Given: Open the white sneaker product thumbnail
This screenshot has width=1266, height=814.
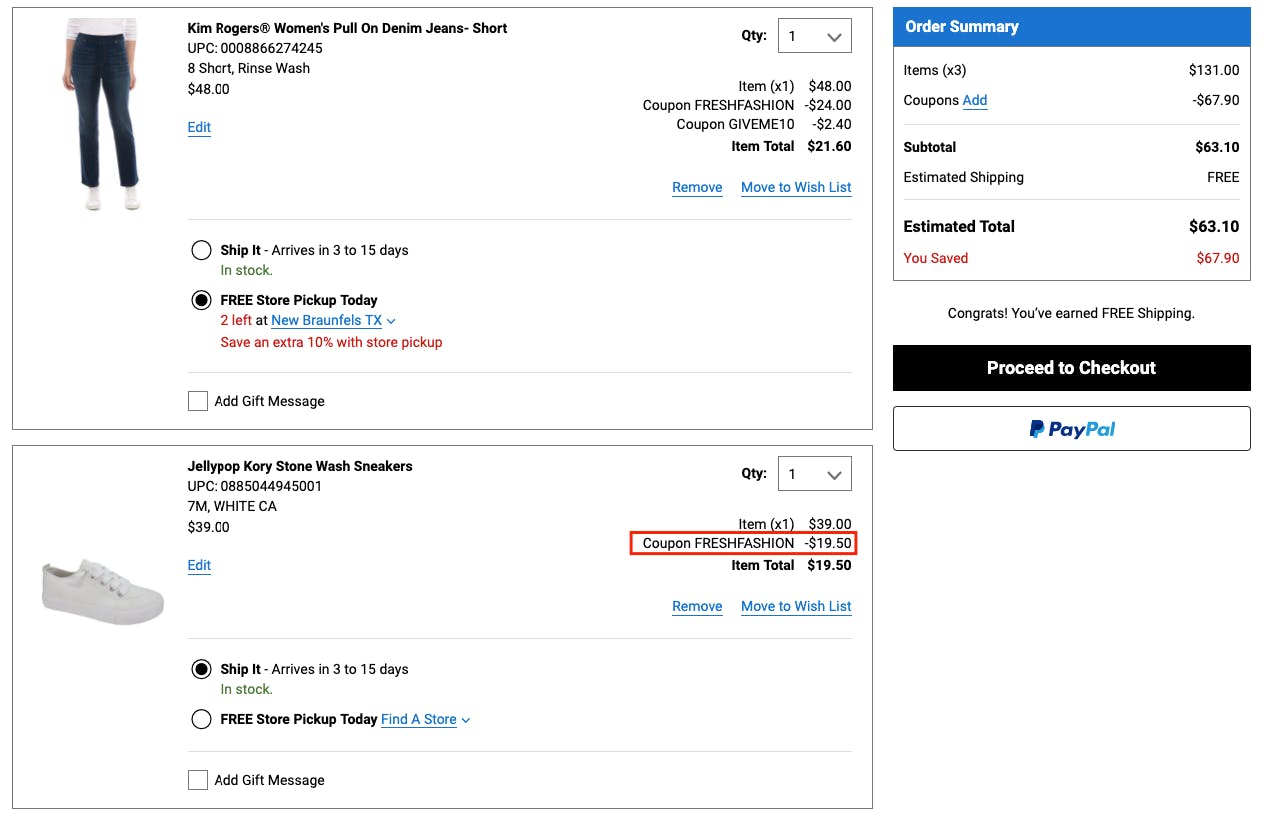Looking at the screenshot, I should (102, 591).
